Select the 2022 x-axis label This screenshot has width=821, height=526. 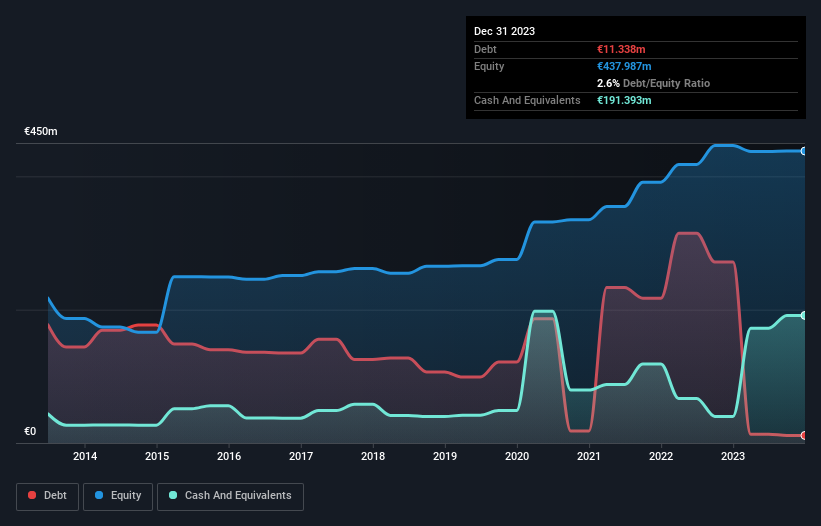pos(661,456)
